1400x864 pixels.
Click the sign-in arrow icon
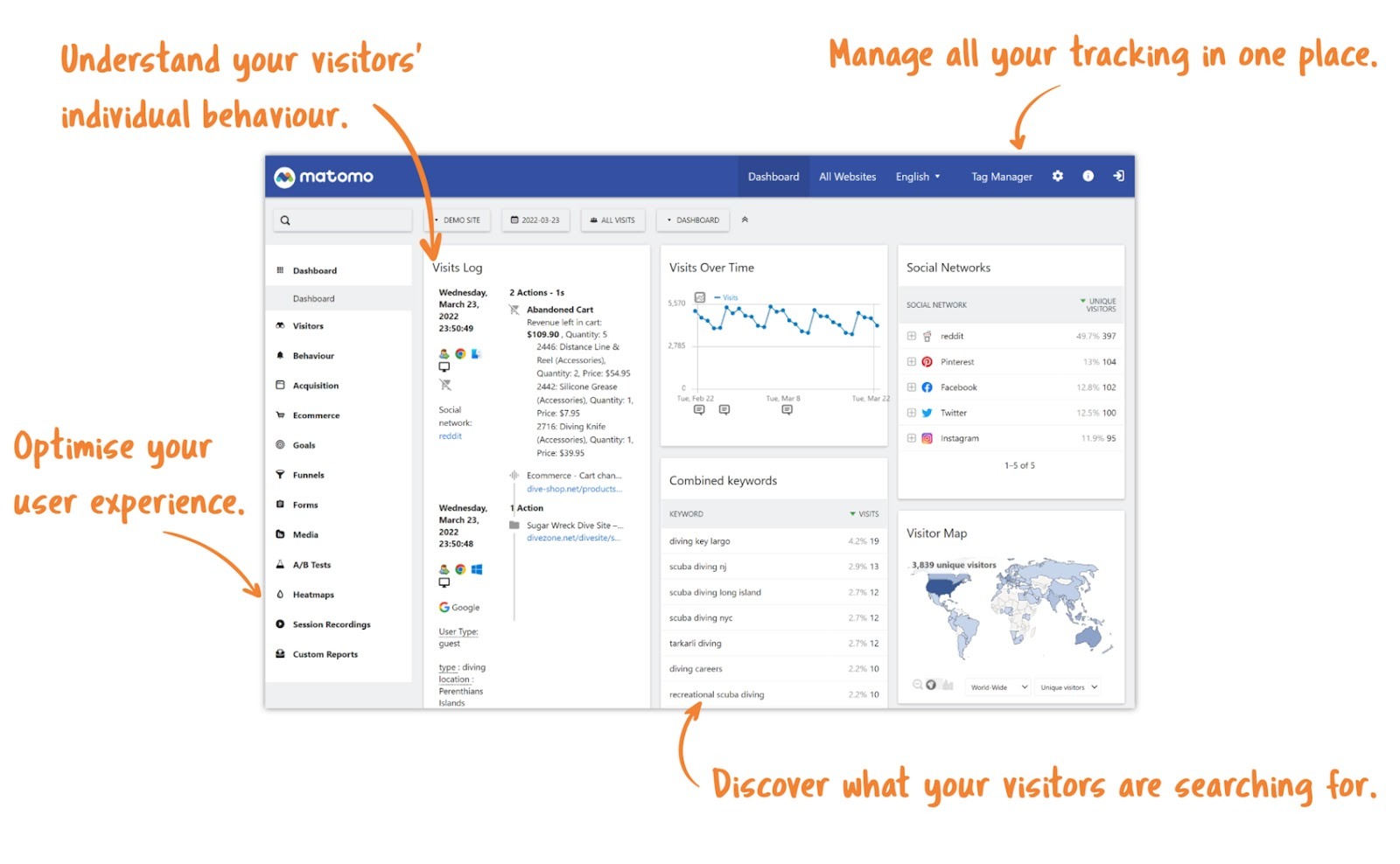pyautogui.click(x=1118, y=176)
